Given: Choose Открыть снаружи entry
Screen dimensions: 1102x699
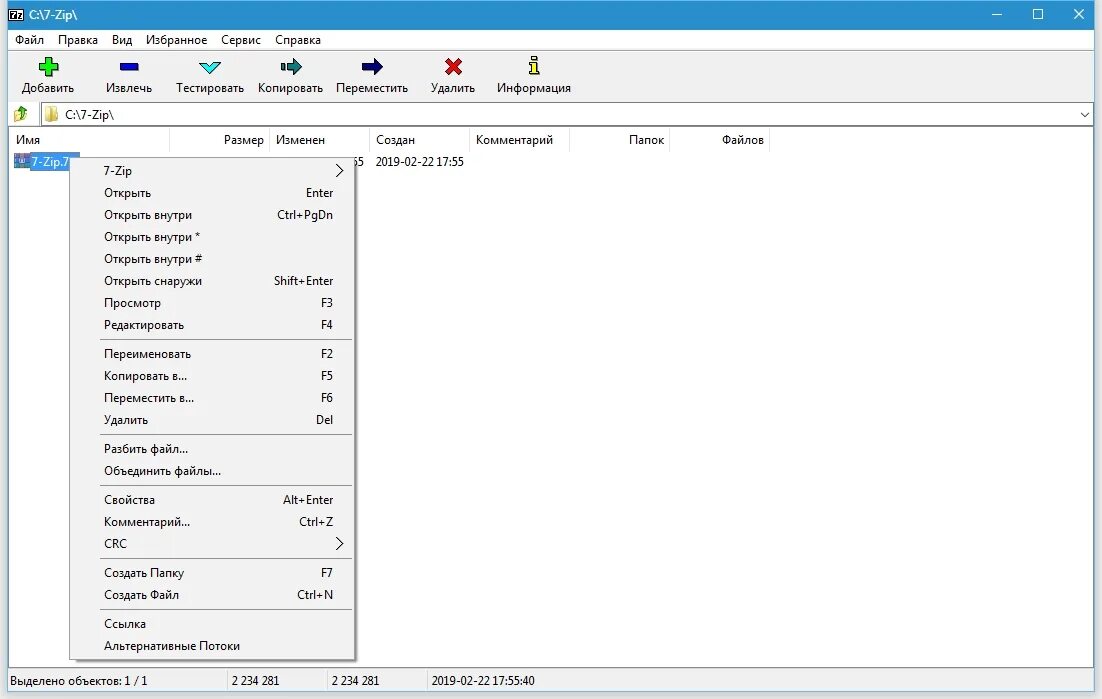Looking at the screenshot, I should tap(212, 281).
